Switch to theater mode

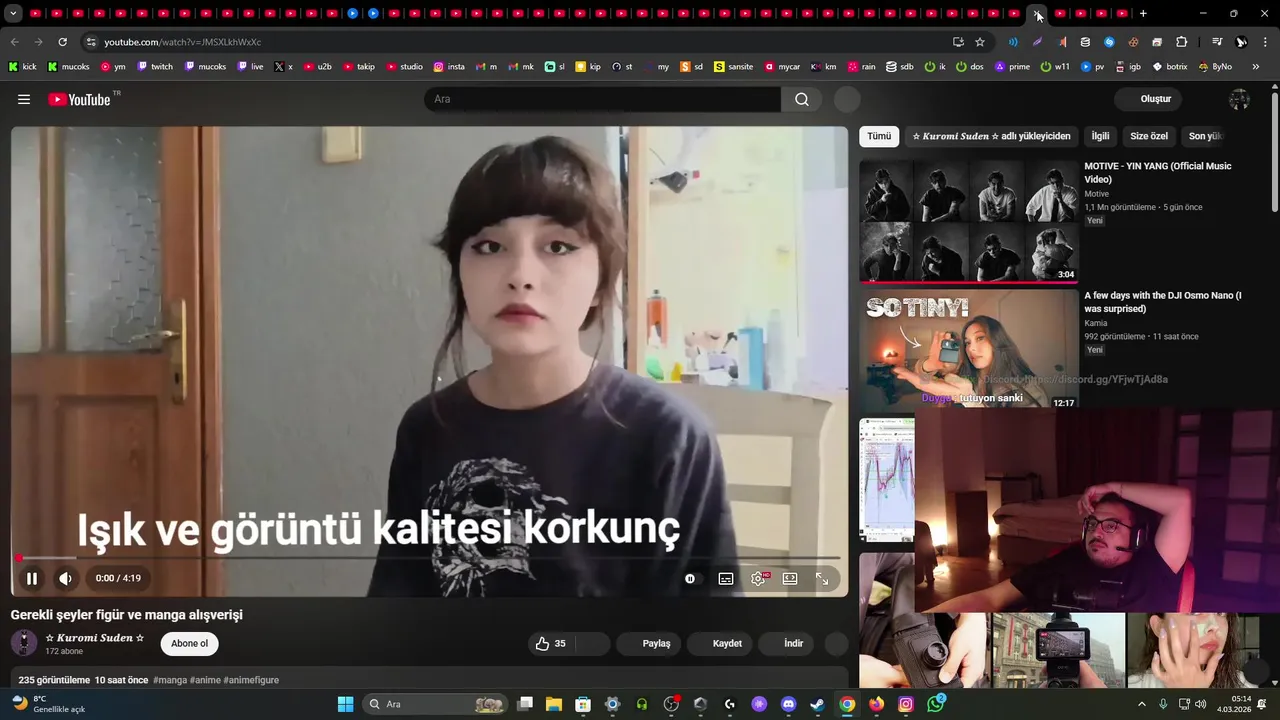point(790,578)
